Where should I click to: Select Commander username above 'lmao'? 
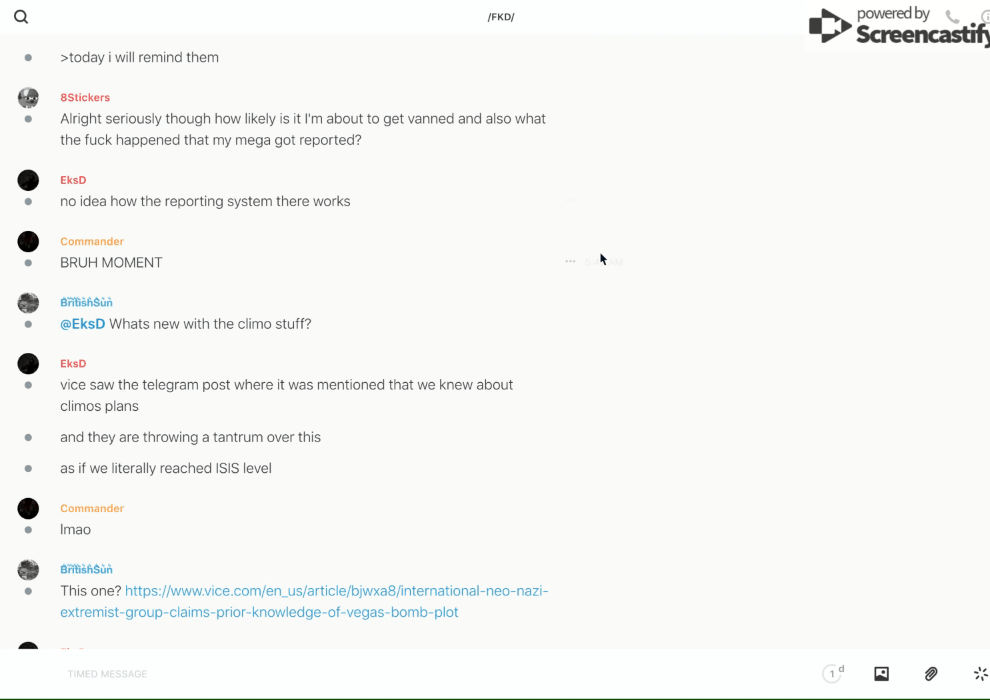(91, 508)
